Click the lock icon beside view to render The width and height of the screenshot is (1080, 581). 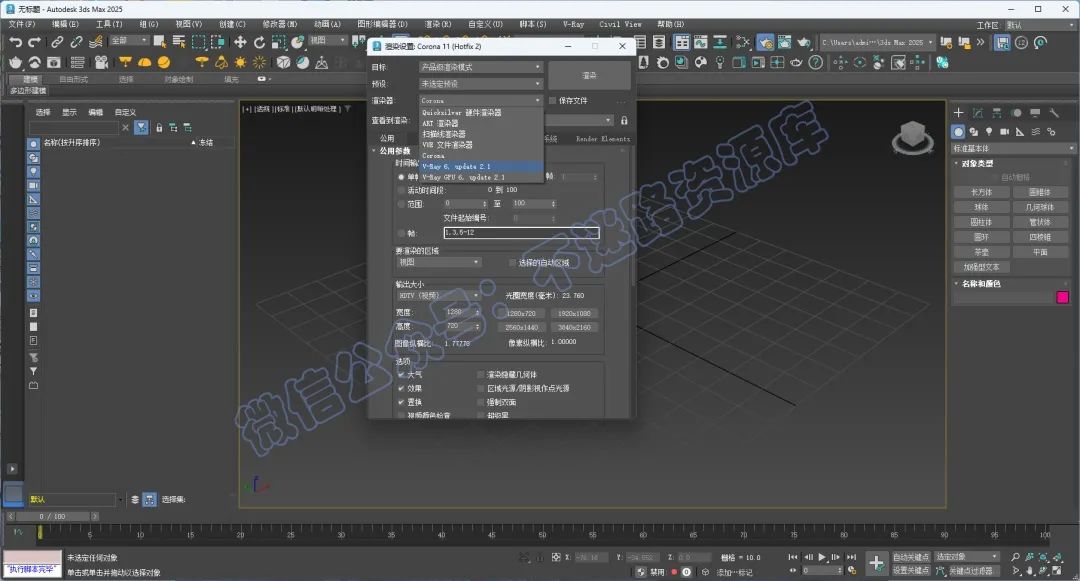[624, 120]
